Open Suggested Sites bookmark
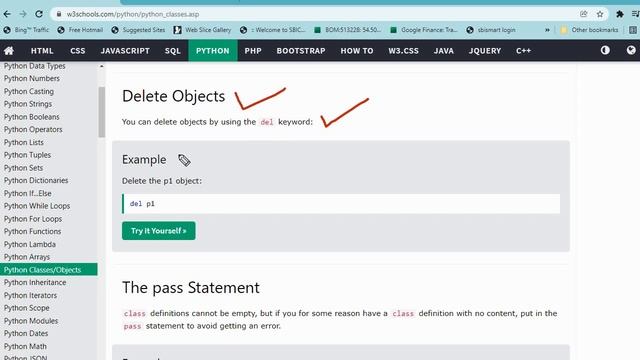This screenshot has height=360, width=640. point(138,30)
